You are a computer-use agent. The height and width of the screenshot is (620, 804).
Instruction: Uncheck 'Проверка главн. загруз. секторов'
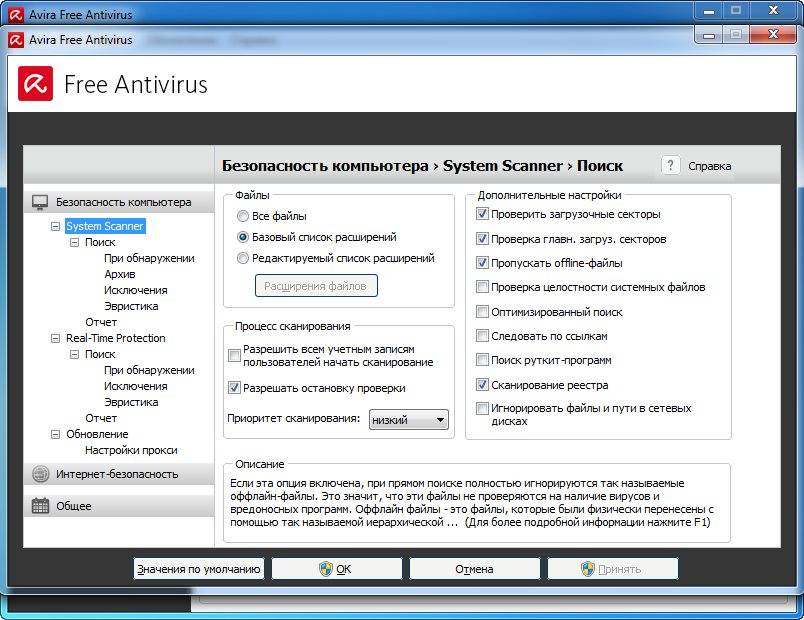point(482,238)
